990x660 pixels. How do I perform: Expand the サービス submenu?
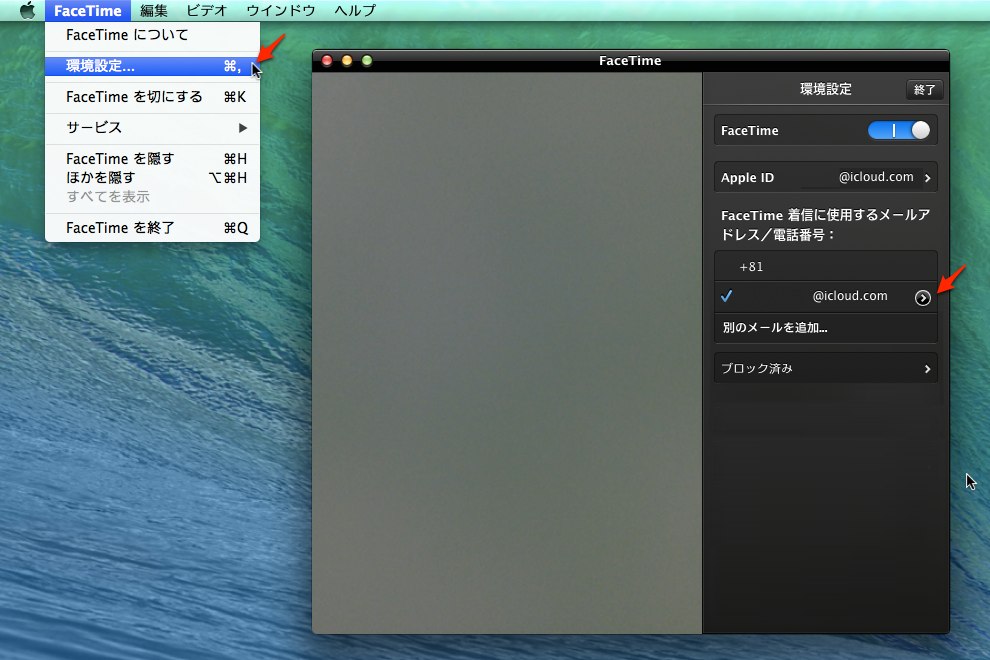[x=152, y=128]
